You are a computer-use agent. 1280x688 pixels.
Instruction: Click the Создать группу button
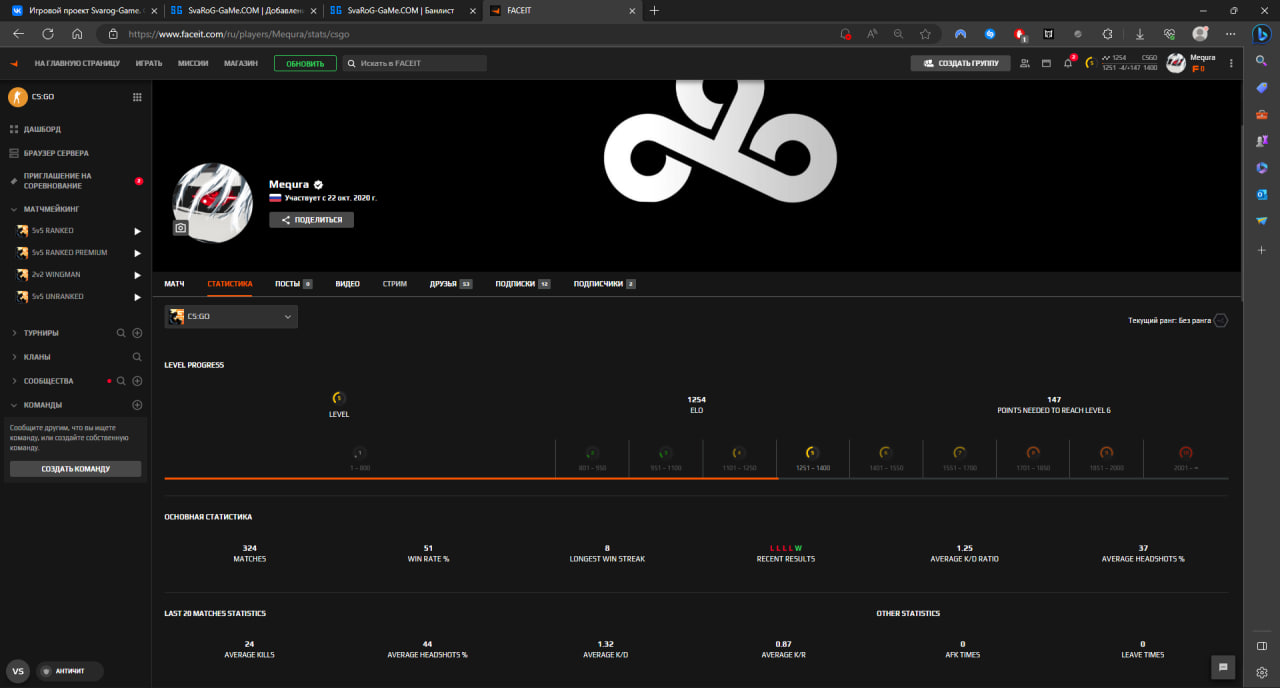coord(960,63)
